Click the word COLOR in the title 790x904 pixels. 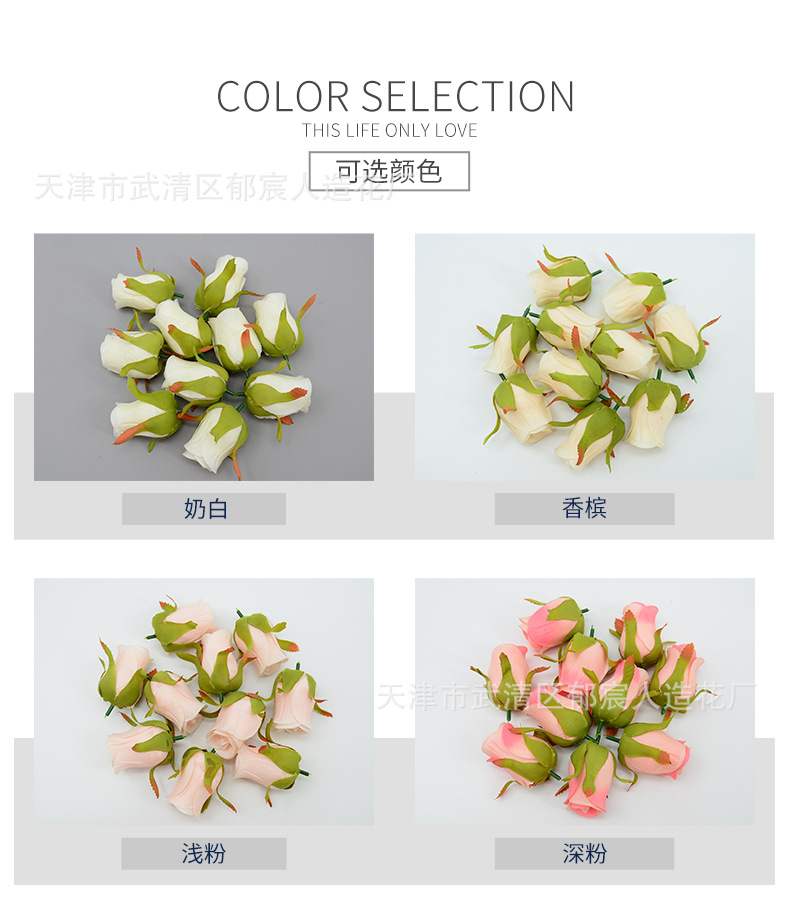(283, 96)
